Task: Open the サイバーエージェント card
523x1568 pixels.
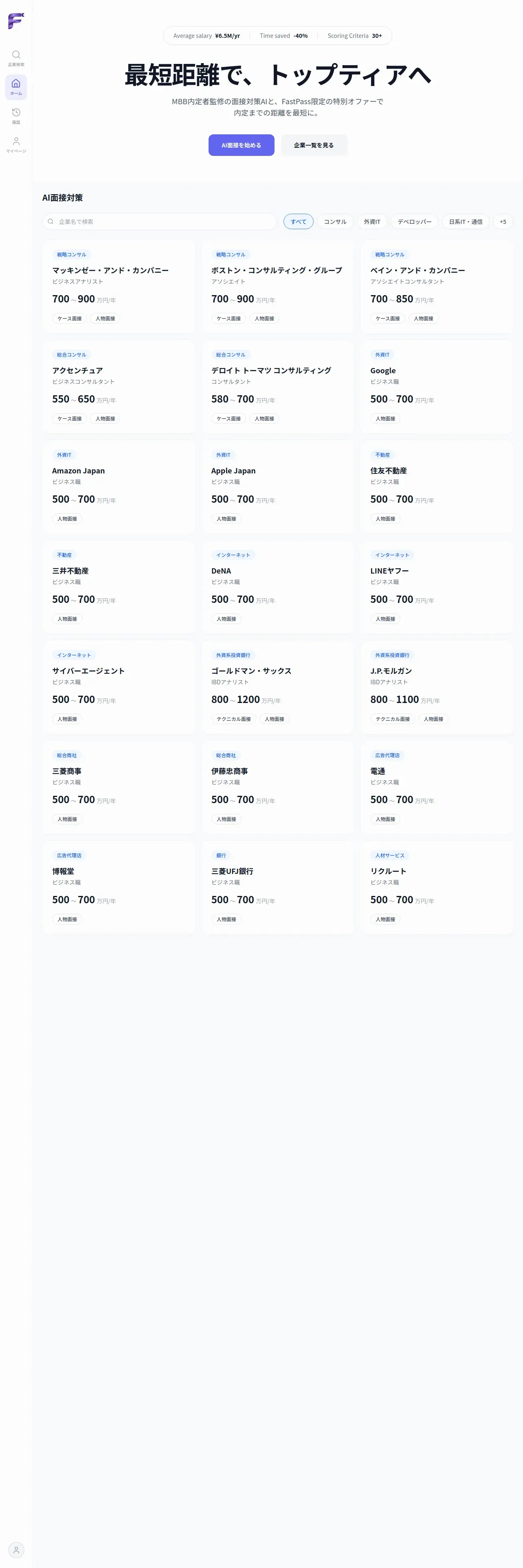Action: click(x=119, y=687)
